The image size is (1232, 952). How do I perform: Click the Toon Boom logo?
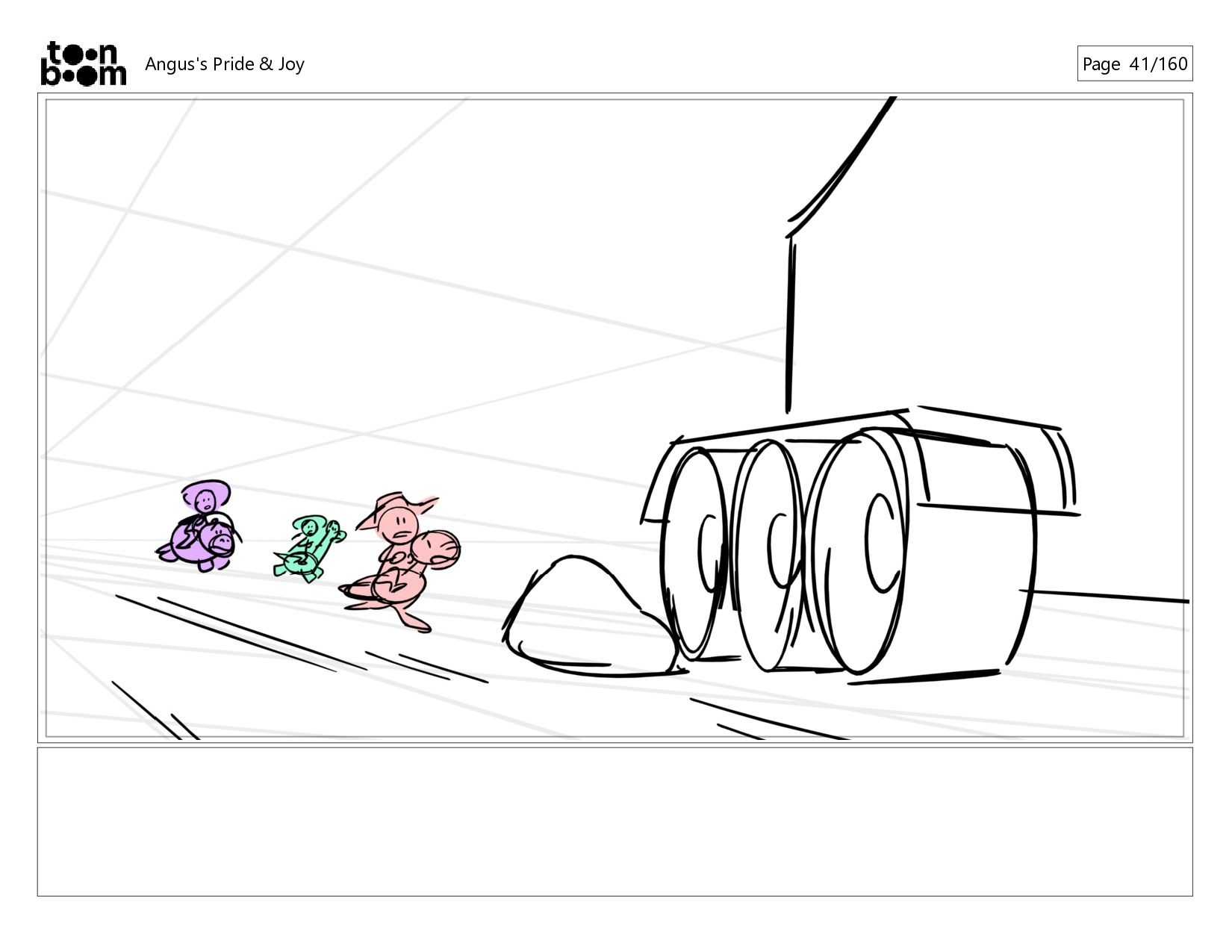pyautogui.click(x=83, y=63)
